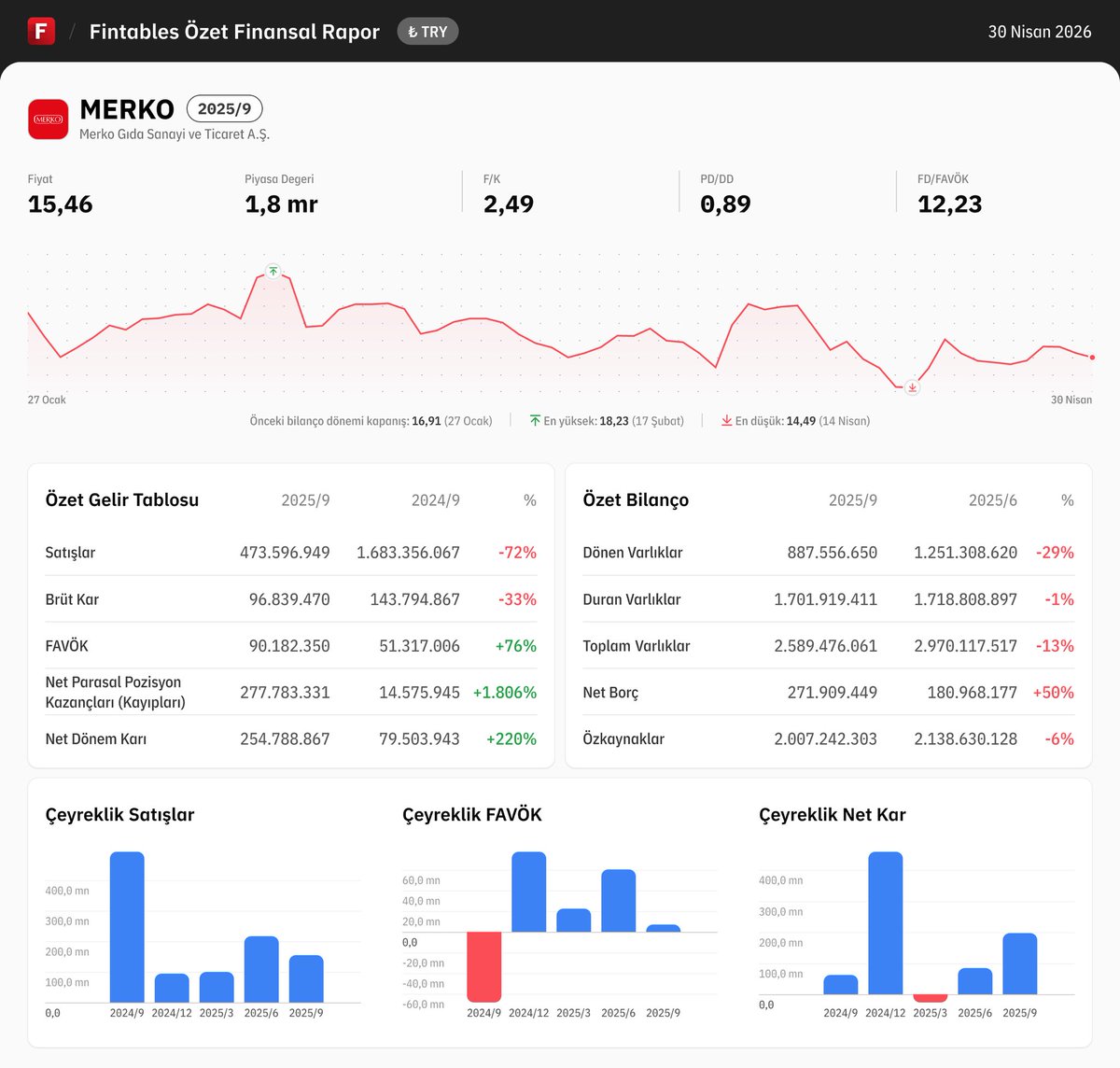
Task: Click the Çeyreklik Net Kar 2024/12 bar
Action: point(885,922)
